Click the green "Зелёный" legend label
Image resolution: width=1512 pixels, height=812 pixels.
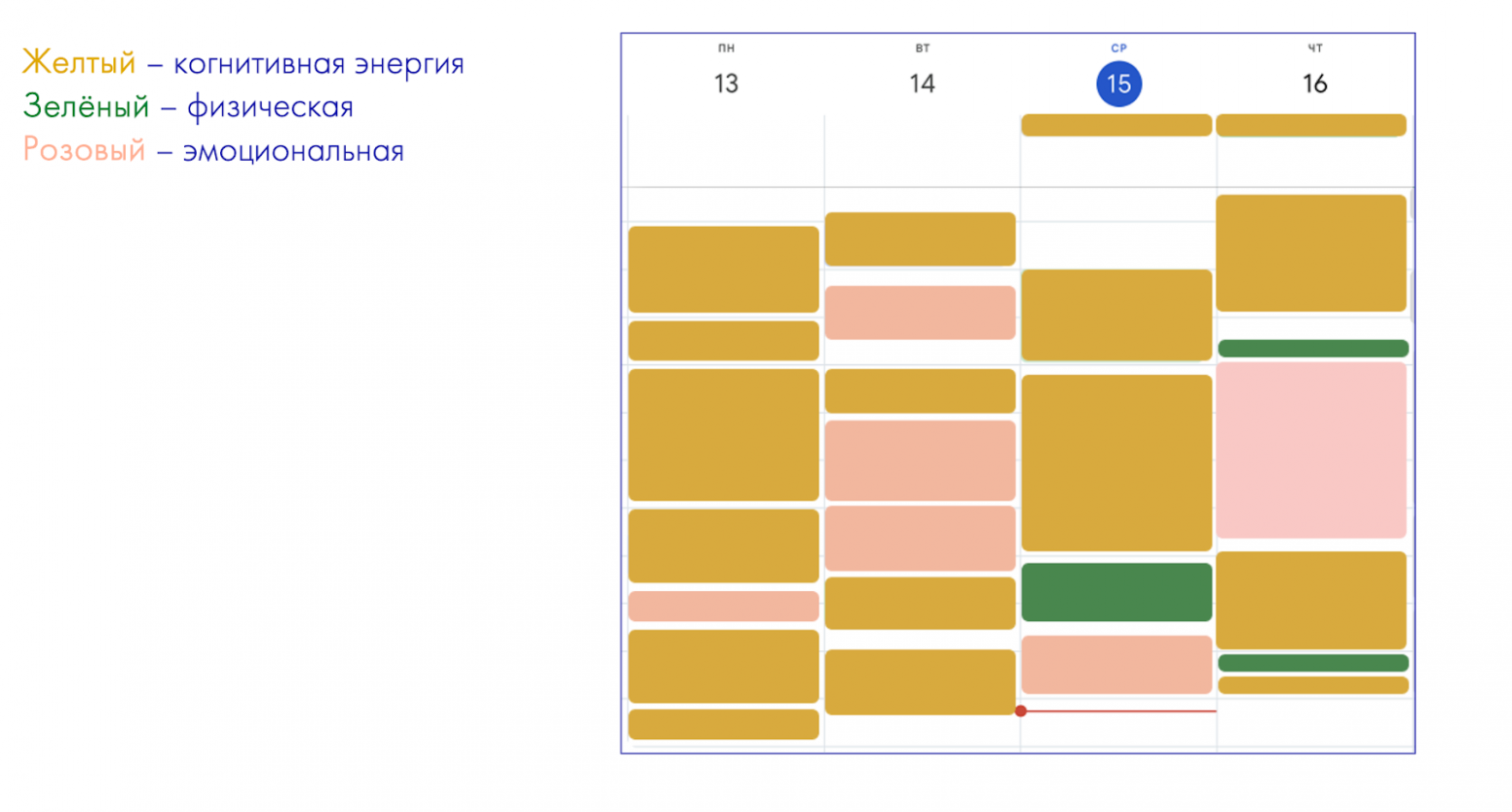point(86,107)
